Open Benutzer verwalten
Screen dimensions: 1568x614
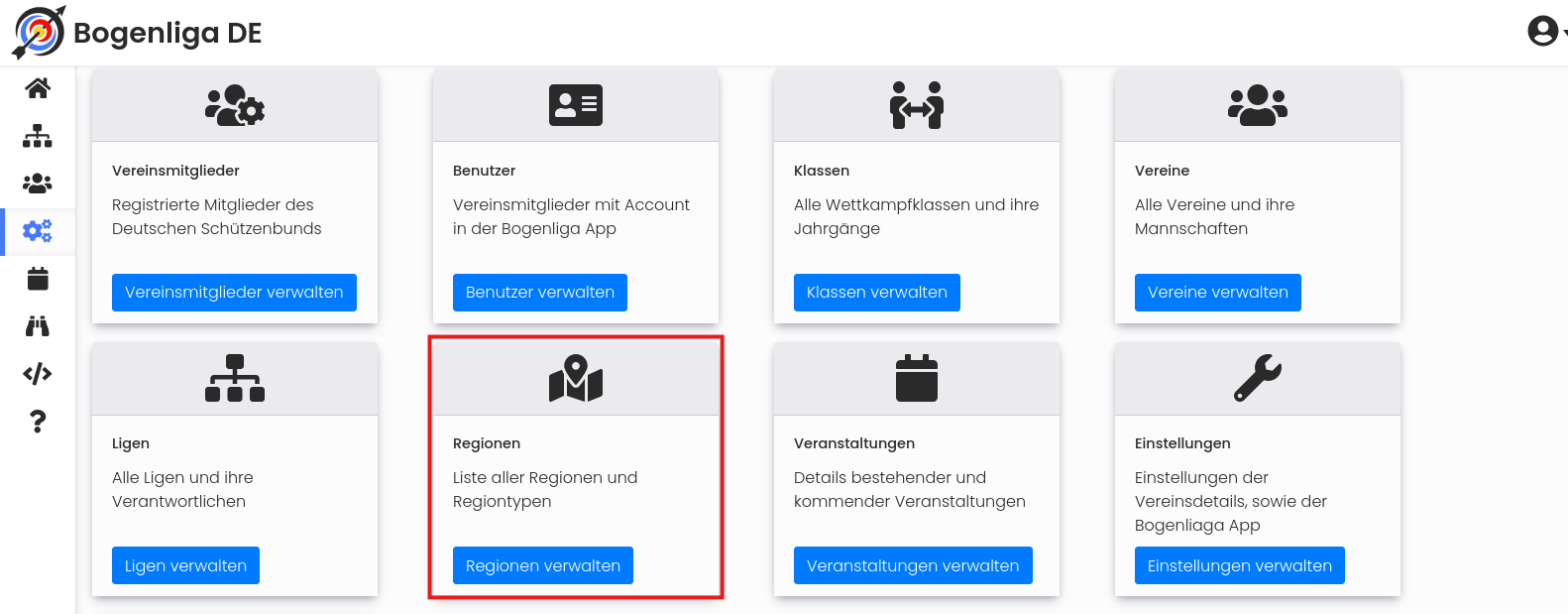[x=540, y=293]
